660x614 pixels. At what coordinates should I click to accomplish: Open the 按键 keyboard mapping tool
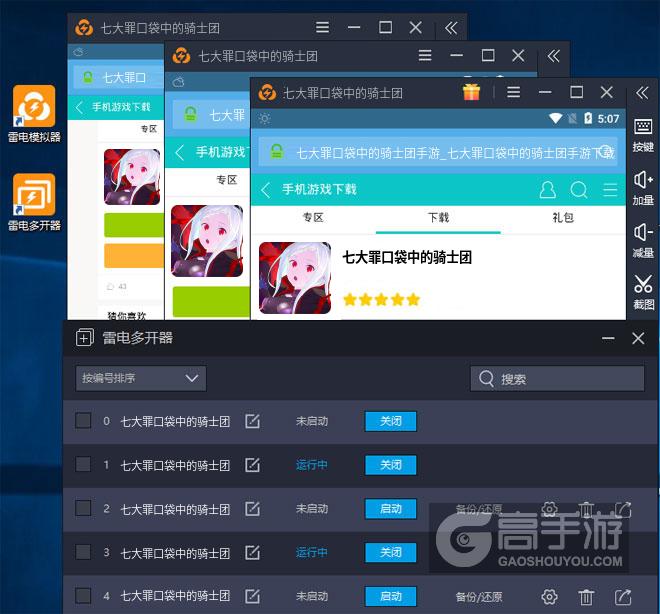tap(643, 135)
